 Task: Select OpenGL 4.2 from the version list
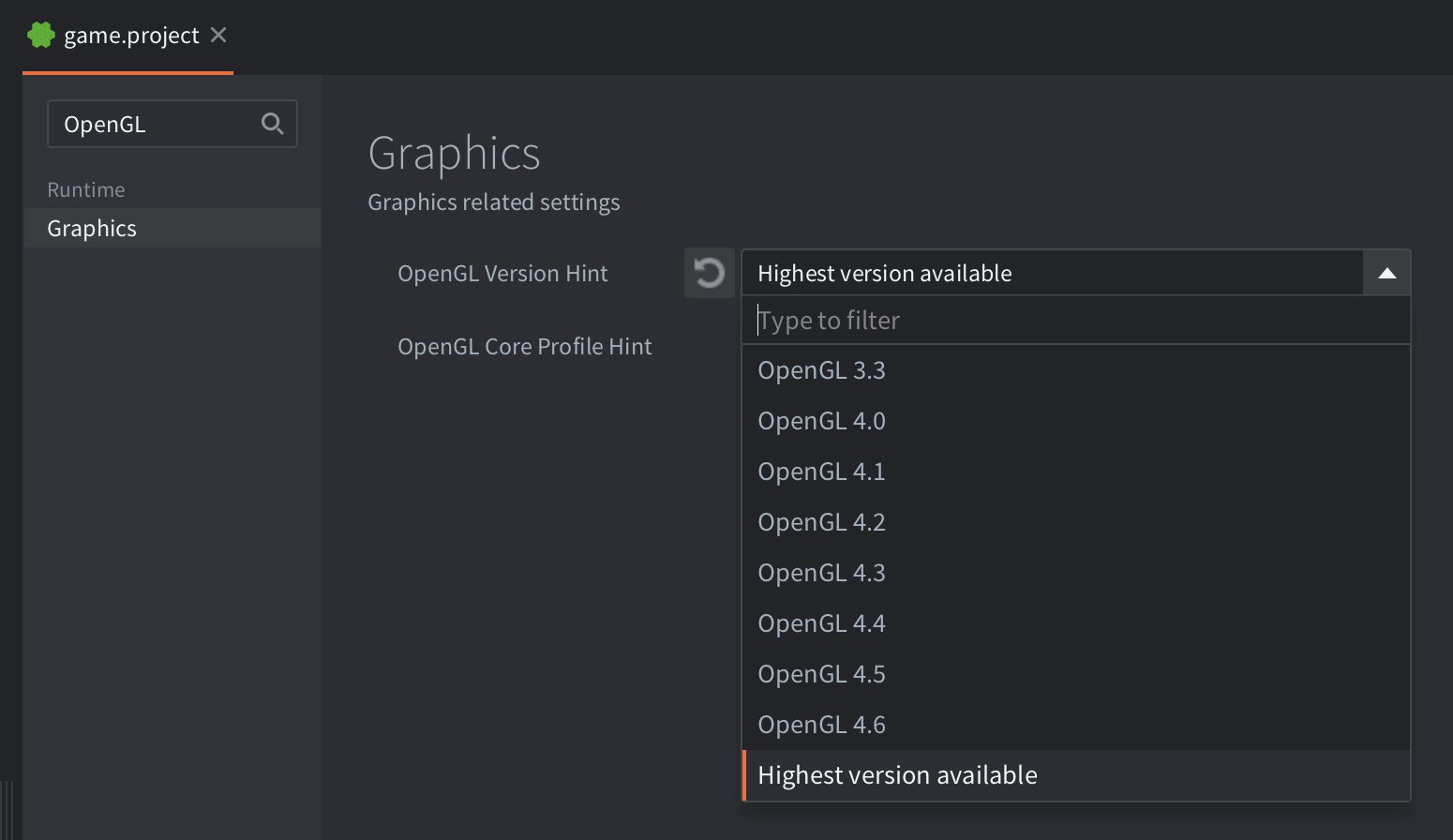(821, 521)
